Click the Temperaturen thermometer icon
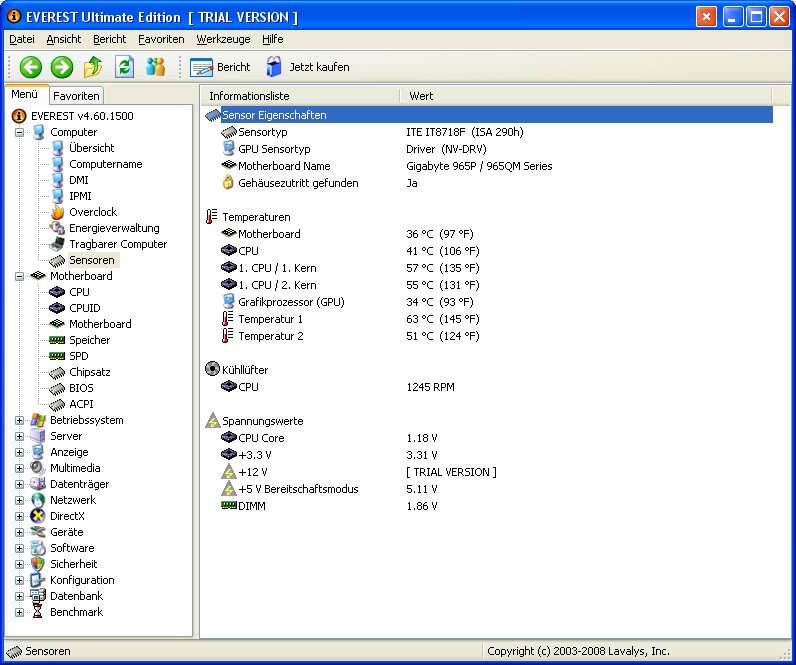This screenshot has height=665, width=796. click(x=212, y=217)
